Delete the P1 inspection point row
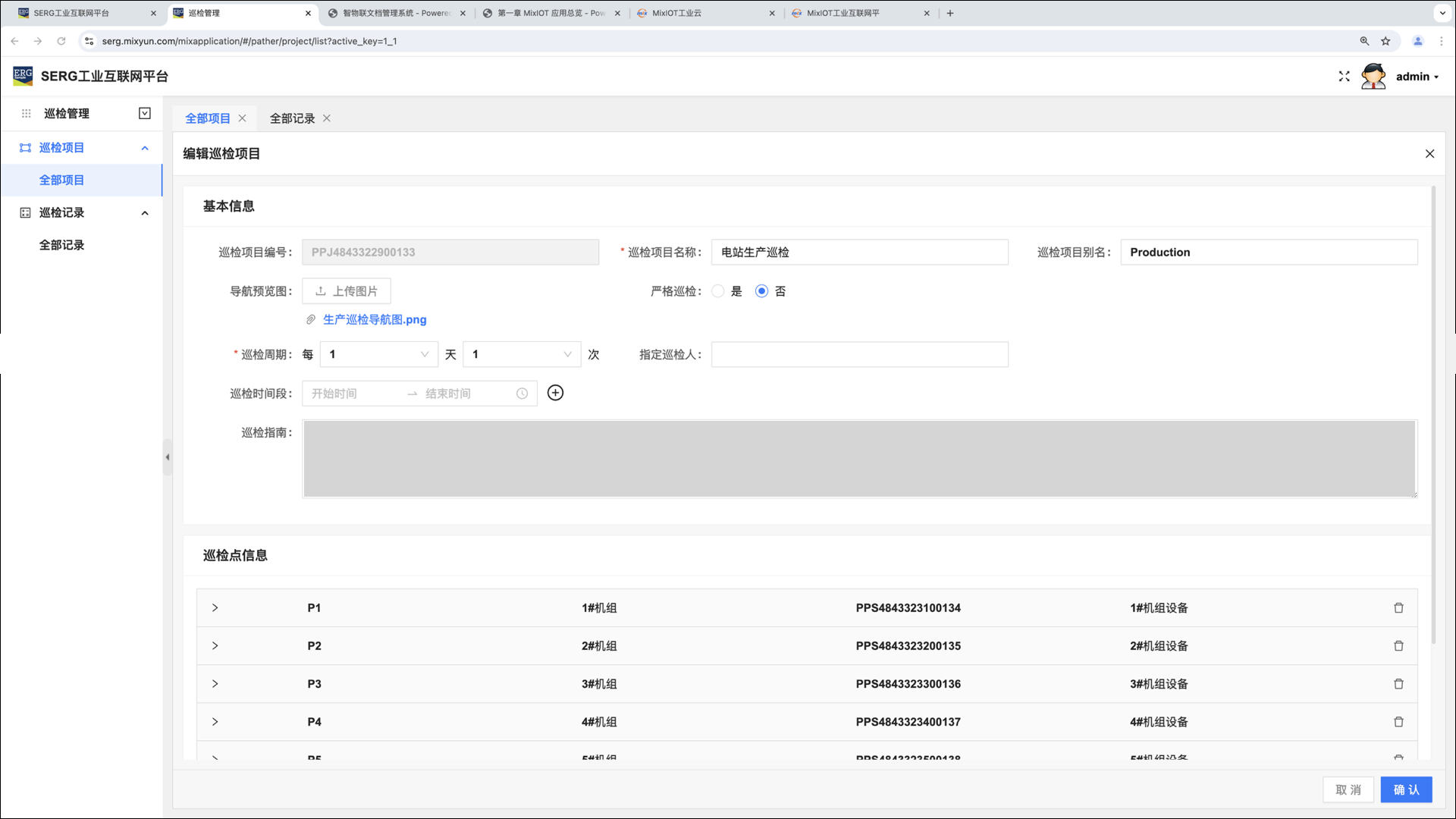 [1398, 608]
